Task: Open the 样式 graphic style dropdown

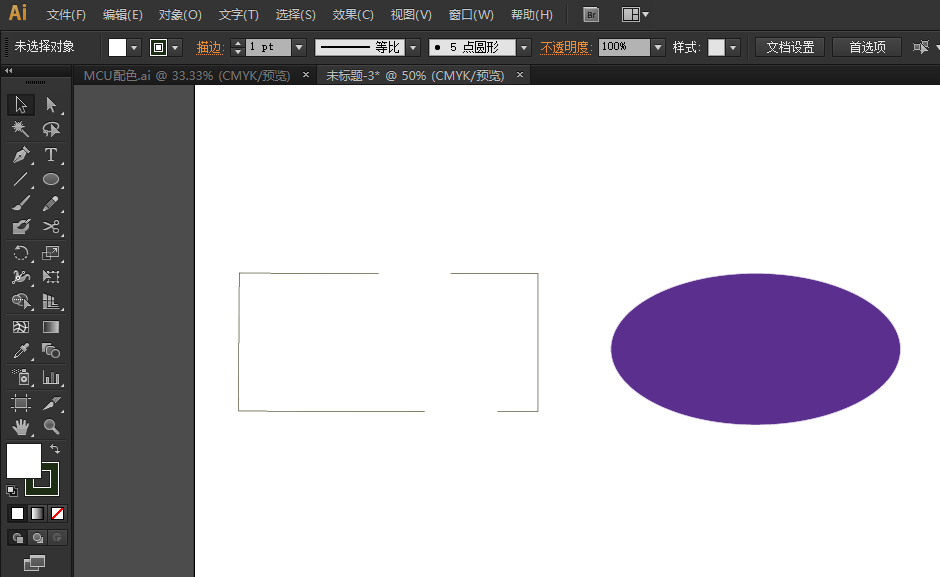Action: [733, 47]
